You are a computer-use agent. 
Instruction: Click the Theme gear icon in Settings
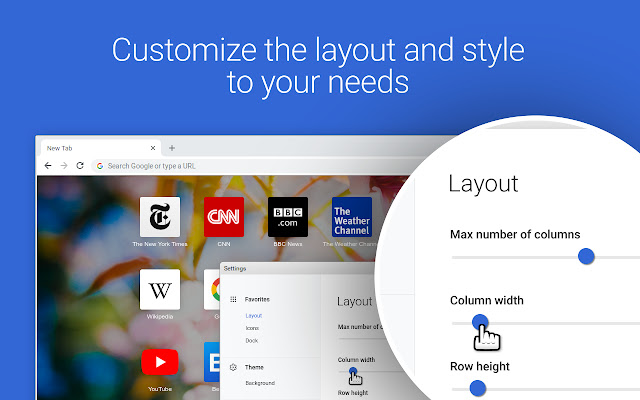point(233,367)
